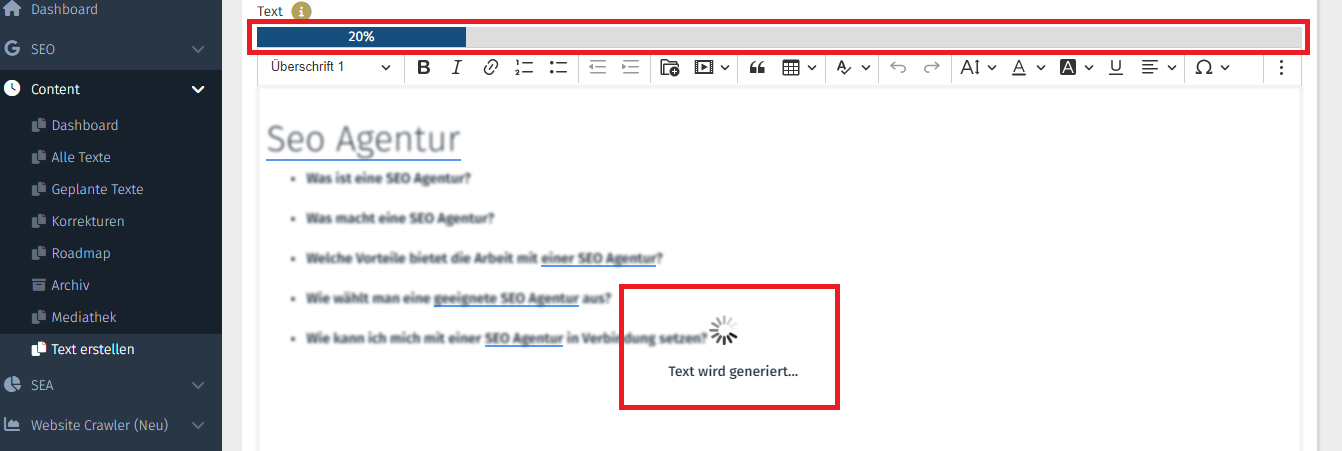Expand the highlight dropdown arrow

(x=865, y=67)
